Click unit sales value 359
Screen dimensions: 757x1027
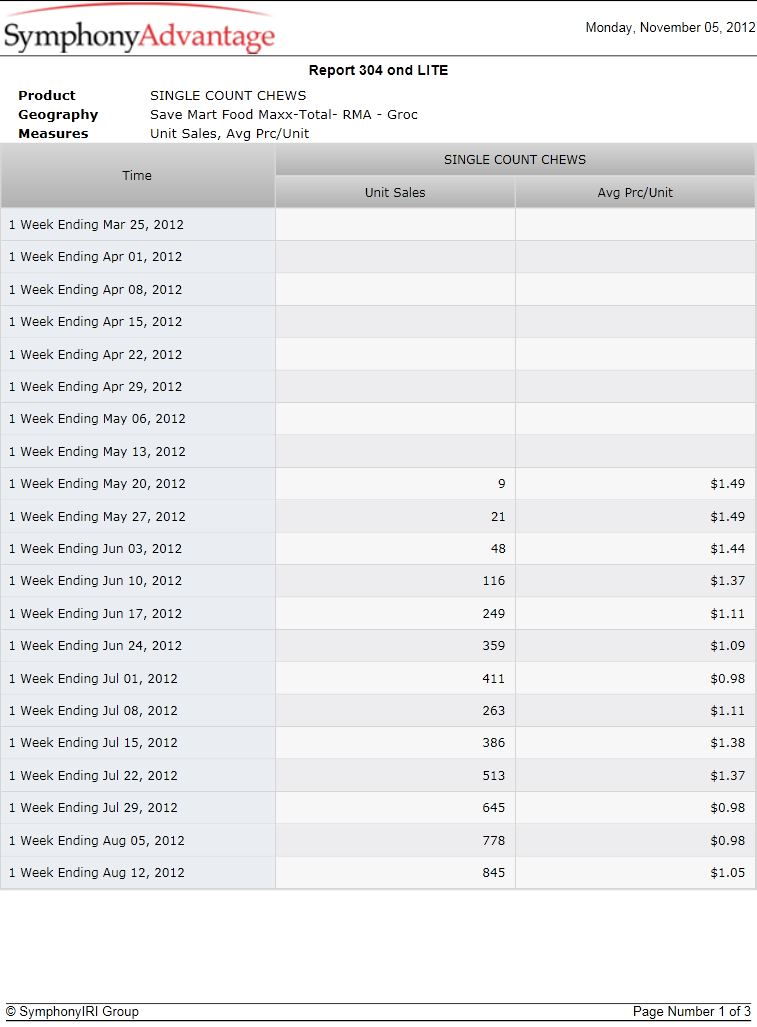point(494,646)
